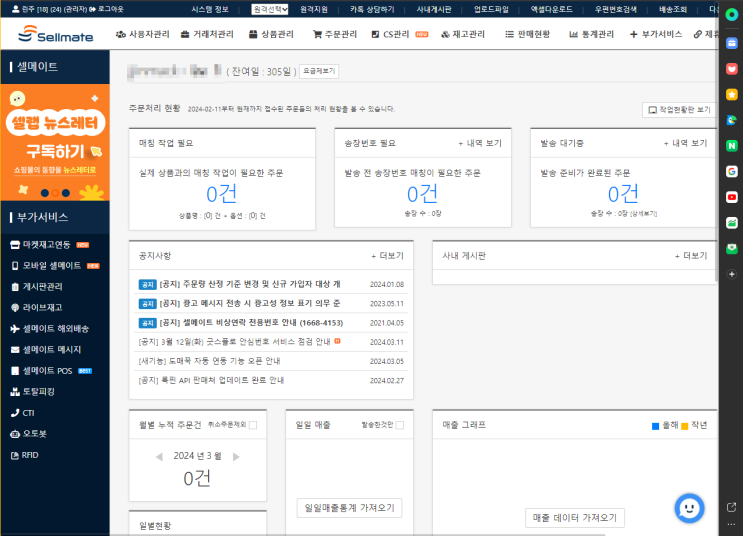Open 시스템 정보 link
This screenshot has height=536, width=743.
point(210,9)
